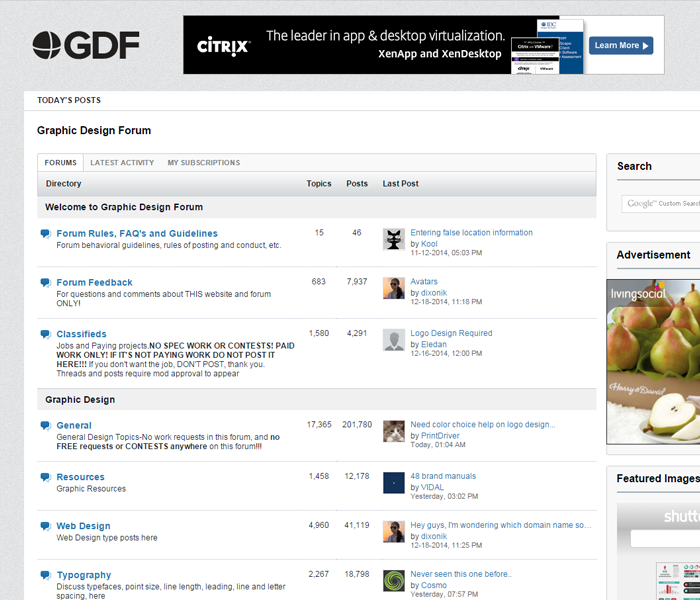This screenshot has height=600, width=700.
Task: Open dixonik's avatar in Web Design row
Action: coord(394,532)
